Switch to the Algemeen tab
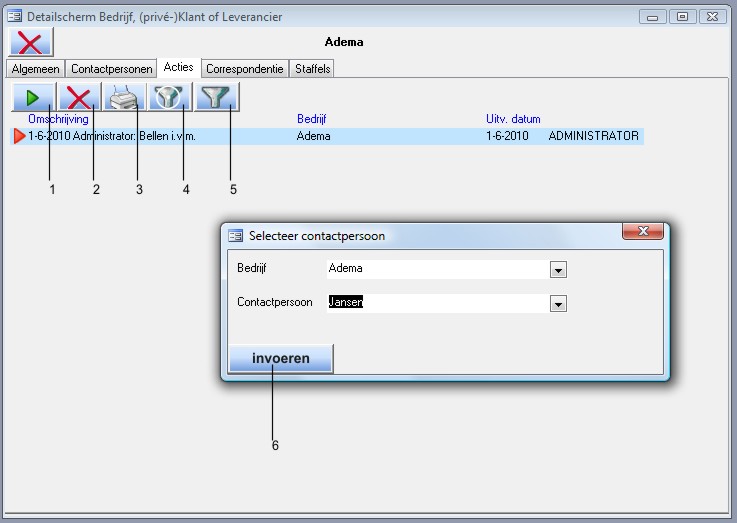The height and width of the screenshot is (523, 737). coord(35,69)
